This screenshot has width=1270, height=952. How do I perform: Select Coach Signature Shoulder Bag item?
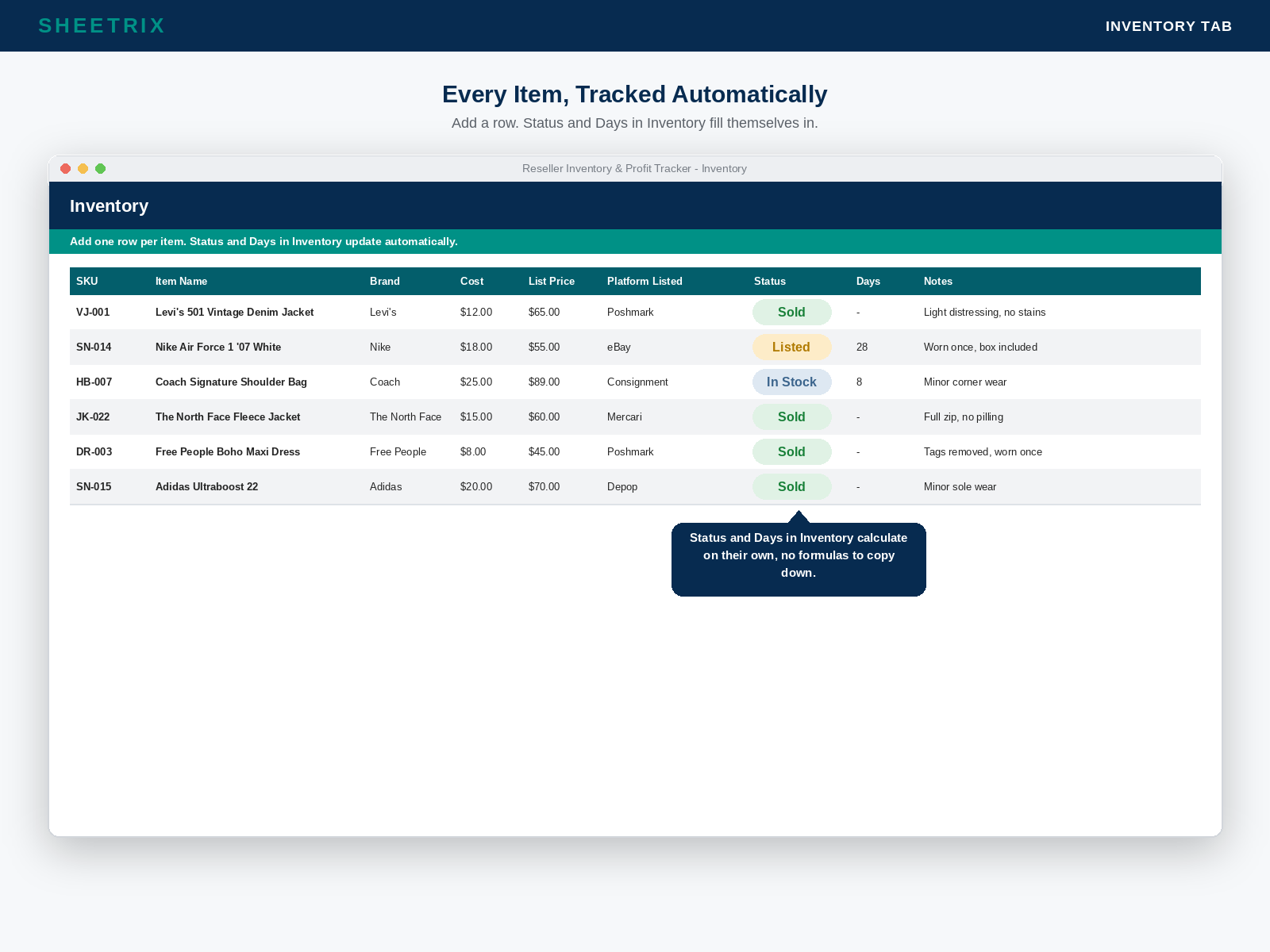(x=231, y=382)
